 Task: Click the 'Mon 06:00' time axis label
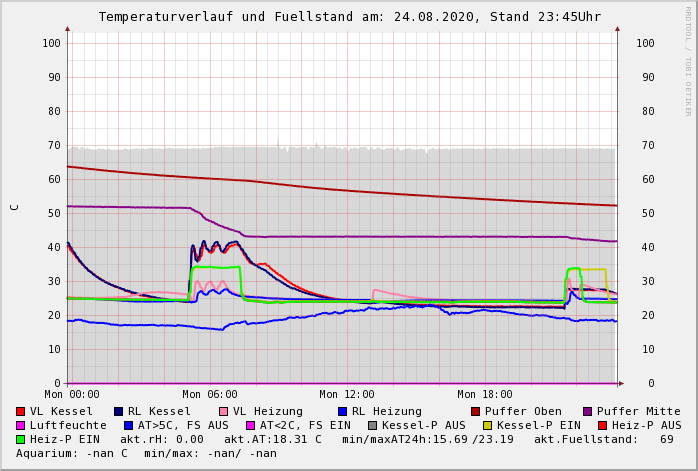(209, 395)
